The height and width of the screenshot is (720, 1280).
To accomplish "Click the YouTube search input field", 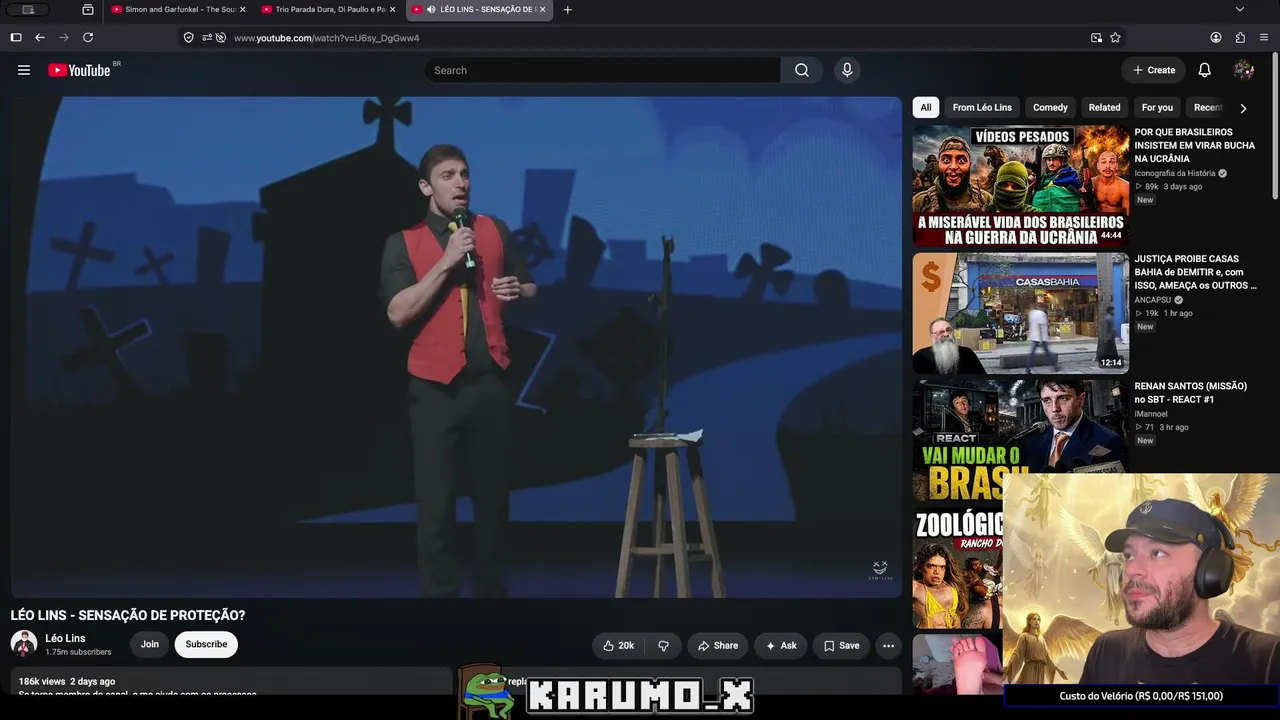I will point(603,70).
